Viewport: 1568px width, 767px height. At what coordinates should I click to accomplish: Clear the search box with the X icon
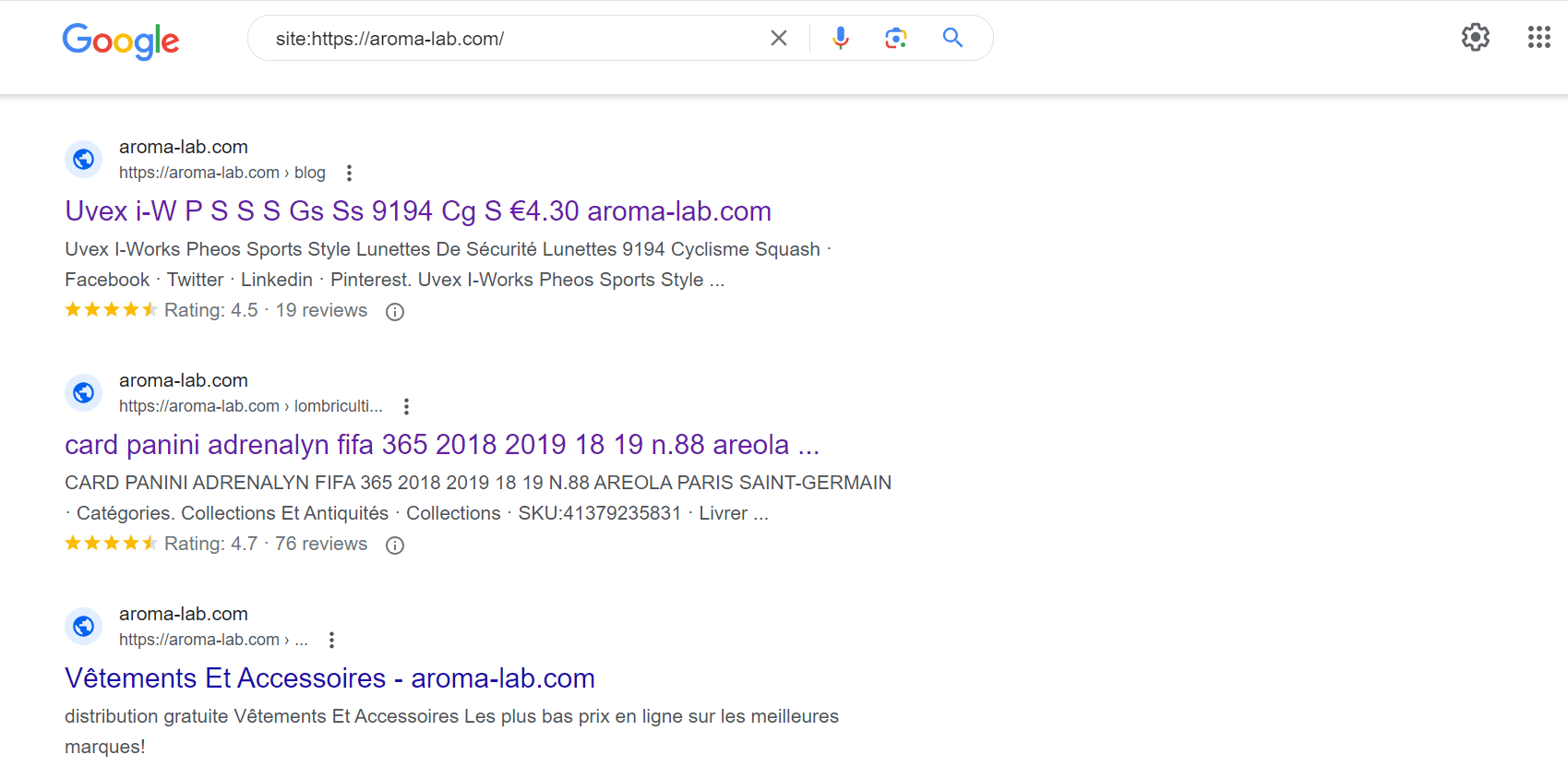pos(779,38)
